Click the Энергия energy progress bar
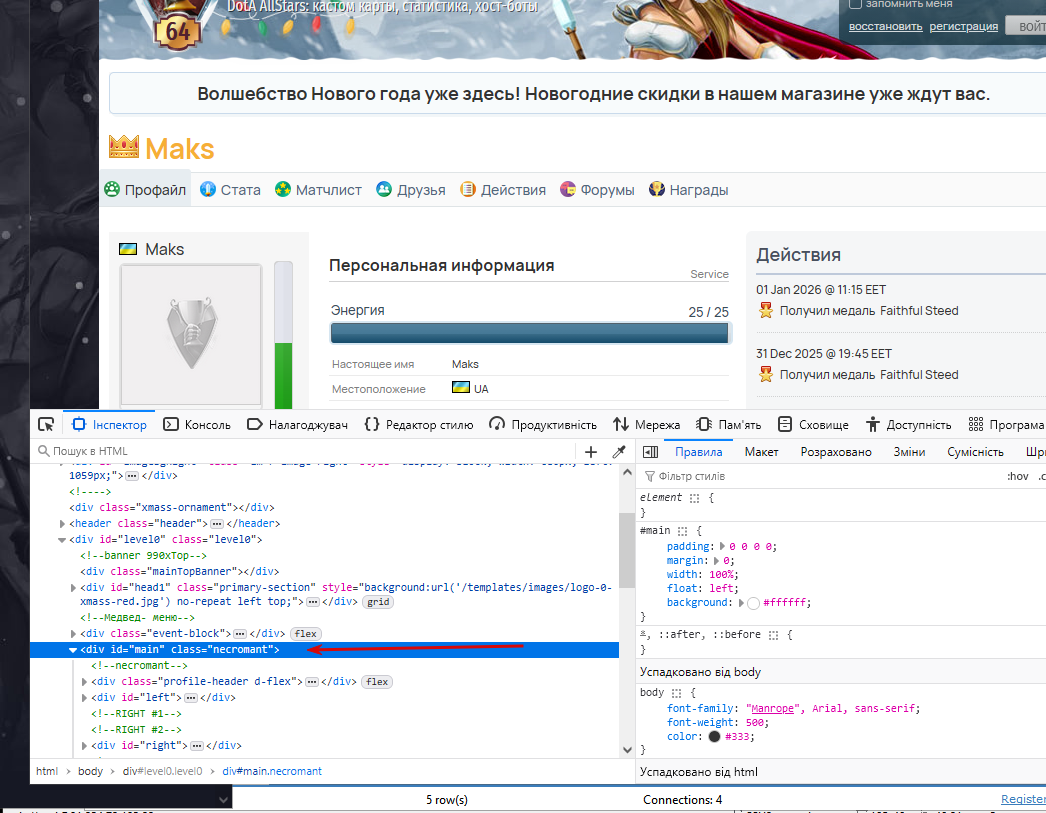The height and width of the screenshot is (813, 1046). (530, 333)
